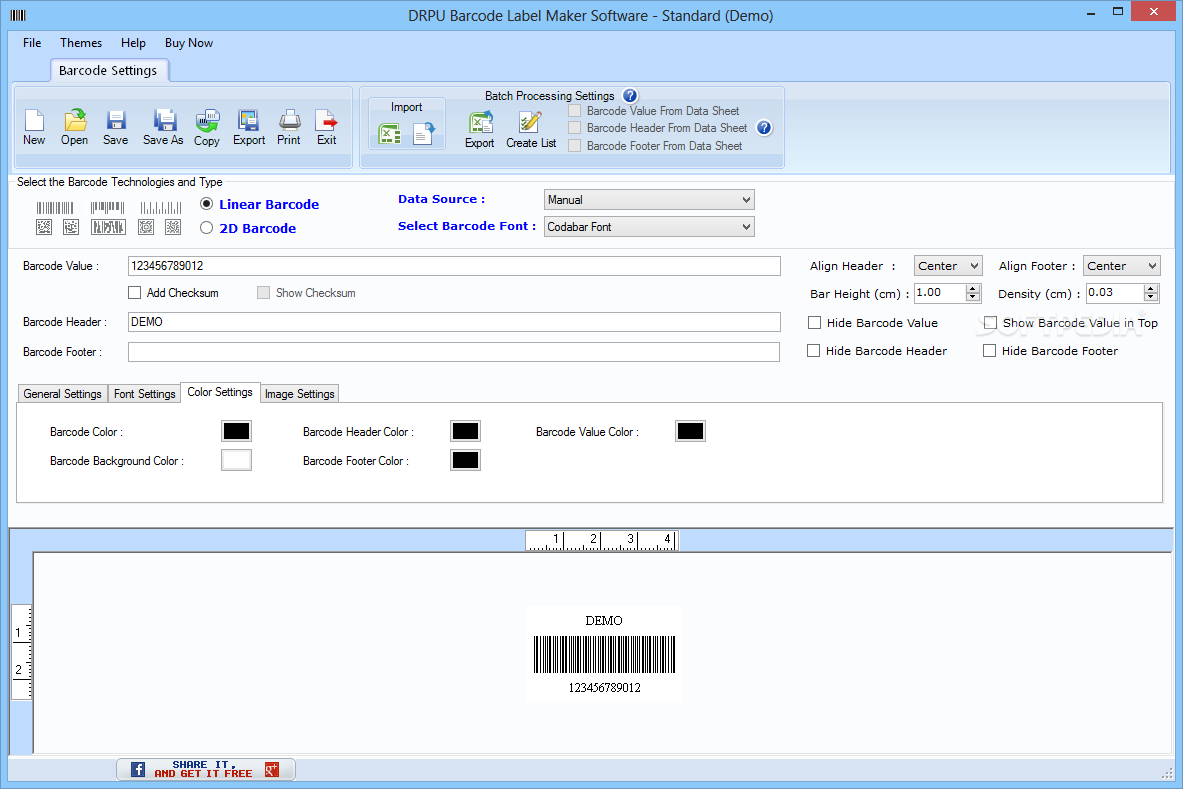Click the barcode preview image
Viewport: 1183px width, 789px height.
(604, 654)
